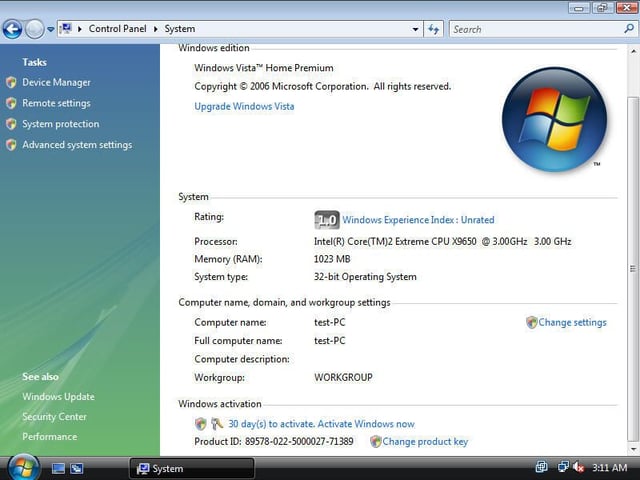Image resolution: width=640 pixels, height=480 pixels.
Task: Open Security Center under See also
Action: point(54,417)
